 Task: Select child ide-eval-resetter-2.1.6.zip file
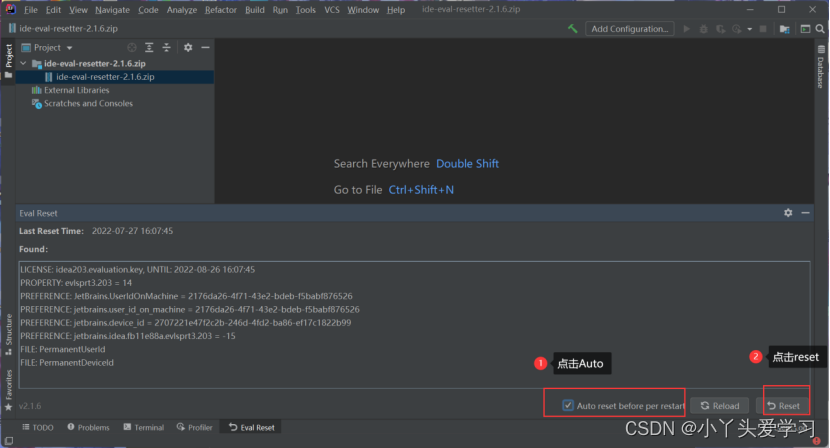[x=105, y=77]
